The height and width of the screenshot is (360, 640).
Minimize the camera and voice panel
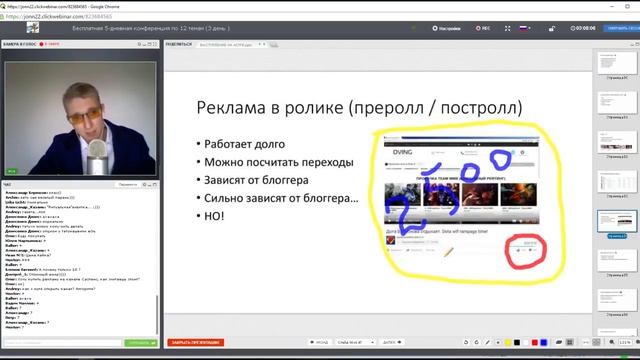click(144, 44)
